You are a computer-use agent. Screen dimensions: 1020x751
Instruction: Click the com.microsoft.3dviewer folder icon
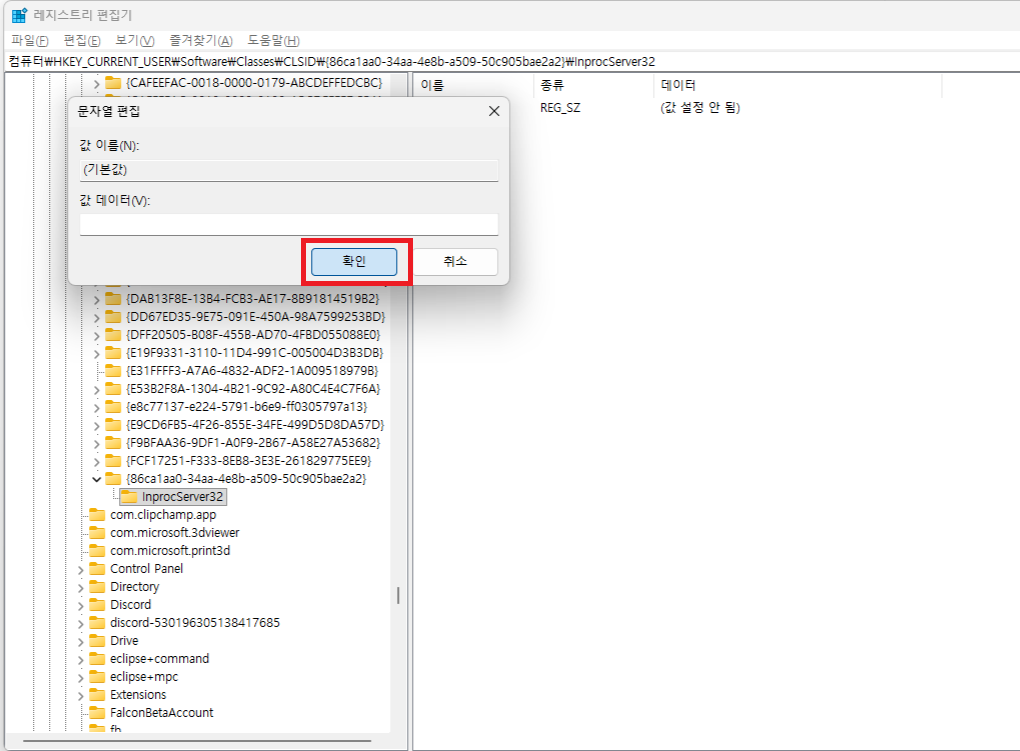point(98,533)
